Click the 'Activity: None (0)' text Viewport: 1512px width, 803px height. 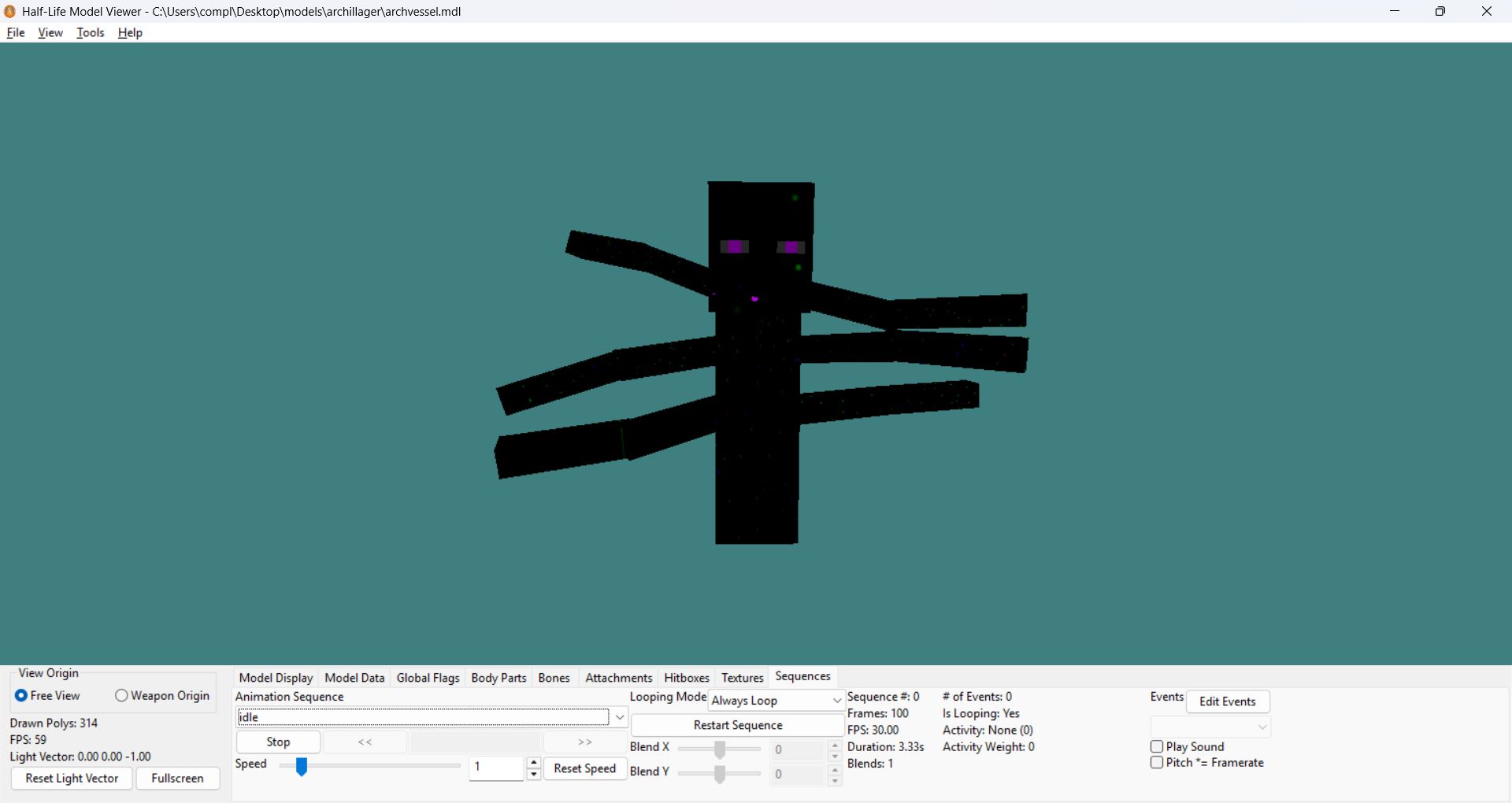pyautogui.click(x=988, y=730)
